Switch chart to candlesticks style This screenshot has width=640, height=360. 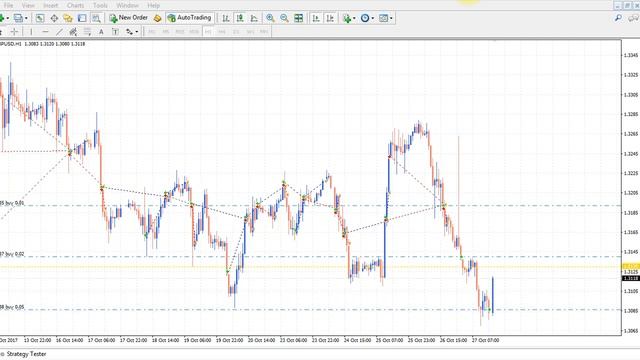coord(240,18)
